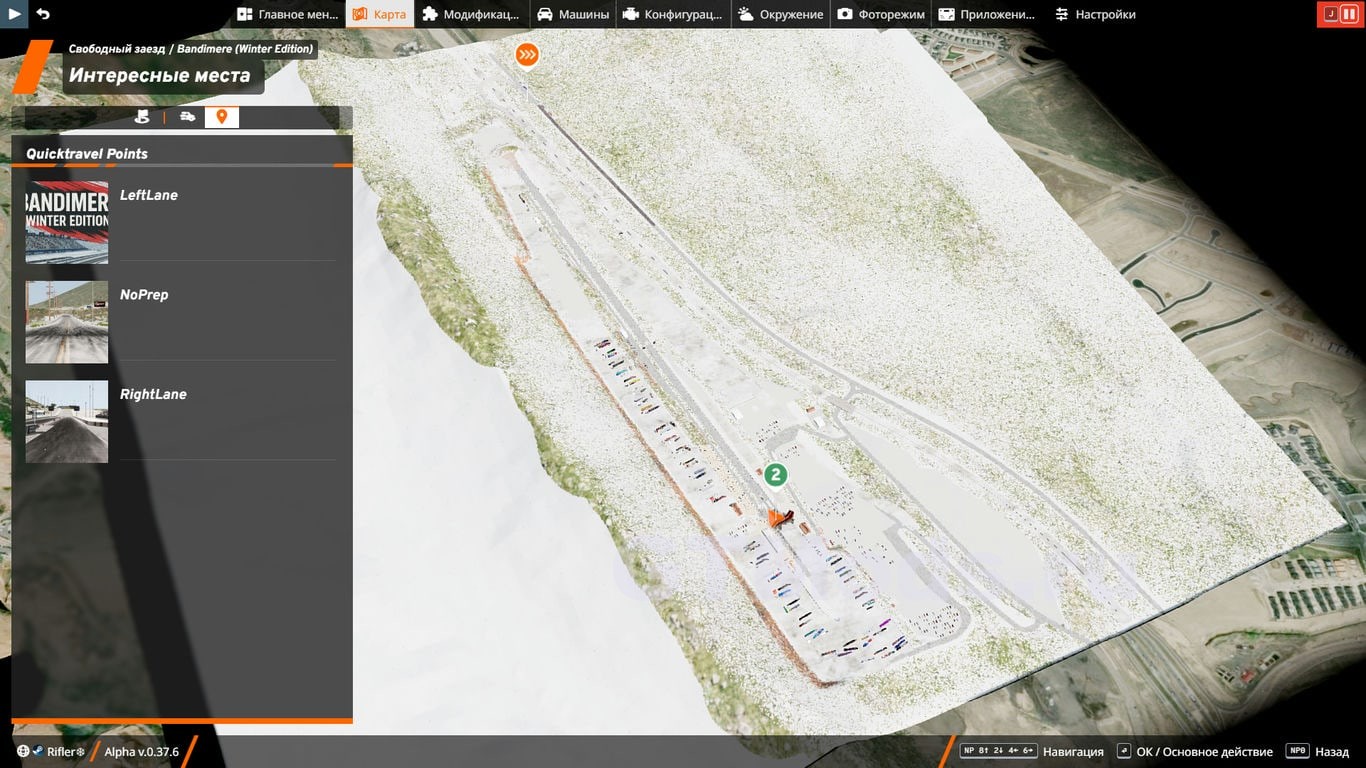Image resolution: width=1366 pixels, height=768 pixels.
Task: Select the Карта tab
Action: [379, 14]
